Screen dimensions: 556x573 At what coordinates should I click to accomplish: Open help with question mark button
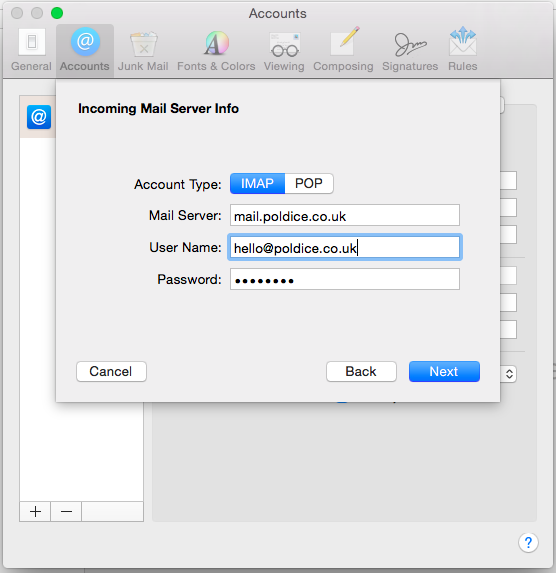528,543
